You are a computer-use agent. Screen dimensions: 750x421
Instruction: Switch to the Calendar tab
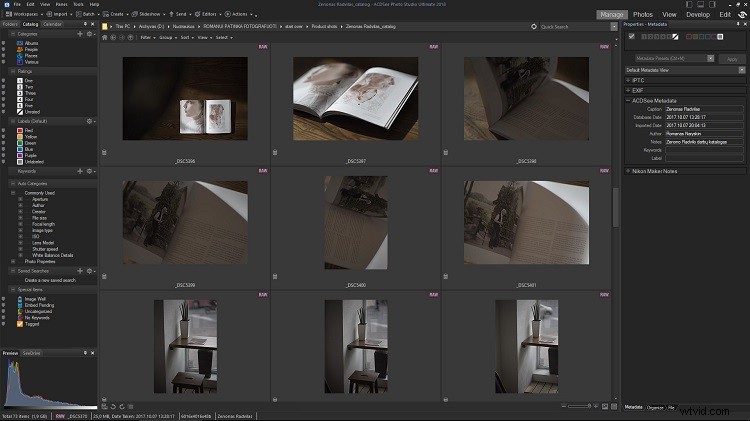52,24
